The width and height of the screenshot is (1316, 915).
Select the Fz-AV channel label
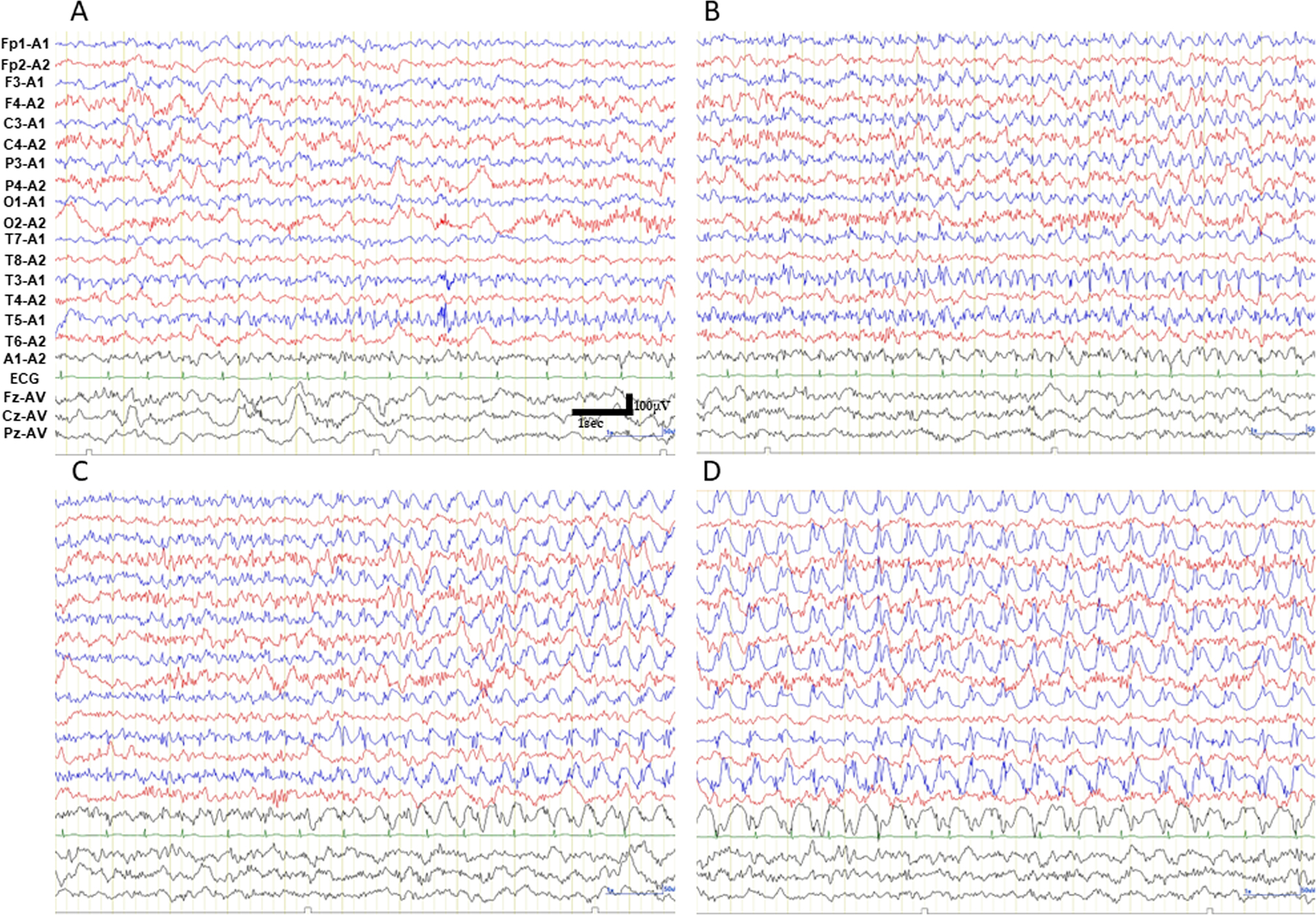pyautogui.click(x=25, y=397)
